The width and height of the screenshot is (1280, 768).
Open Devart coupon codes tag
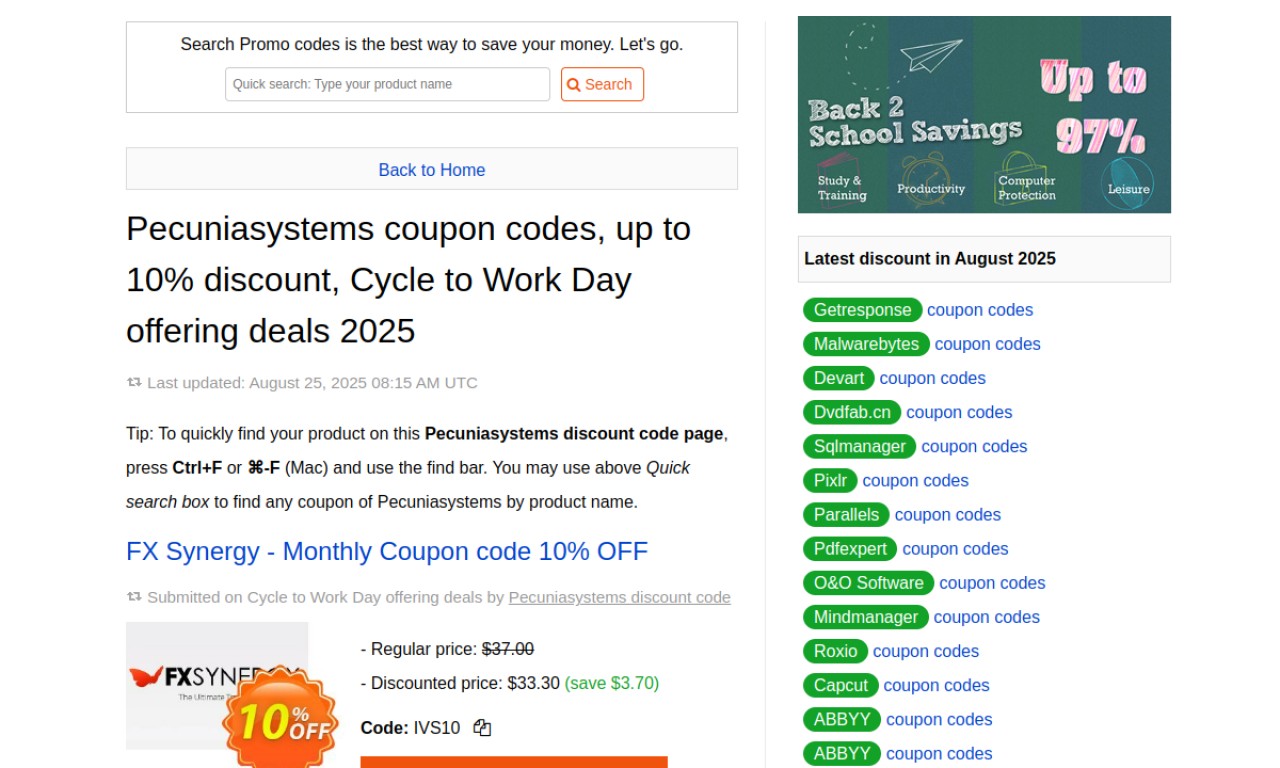(x=839, y=378)
